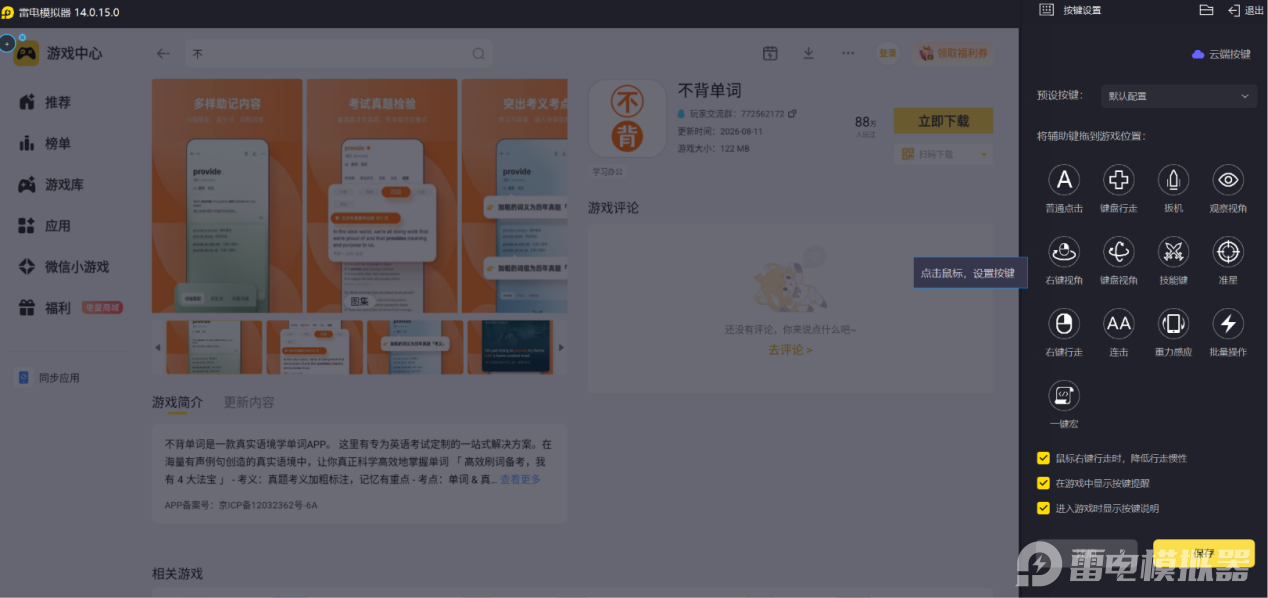This screenshot has height=598, width=1268.
Task: Open 游戏库 in sidebar
Action: (x=51, y=185)
